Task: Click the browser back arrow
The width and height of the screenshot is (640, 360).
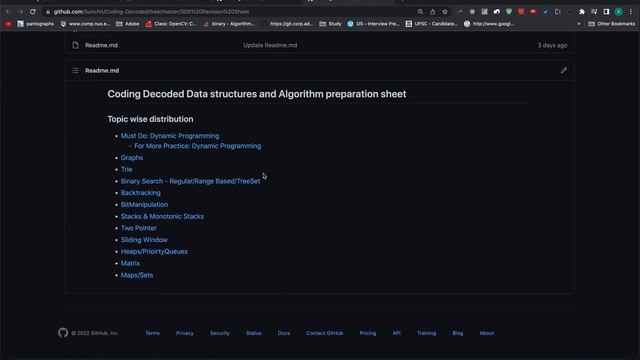Action: click(8, 12)
